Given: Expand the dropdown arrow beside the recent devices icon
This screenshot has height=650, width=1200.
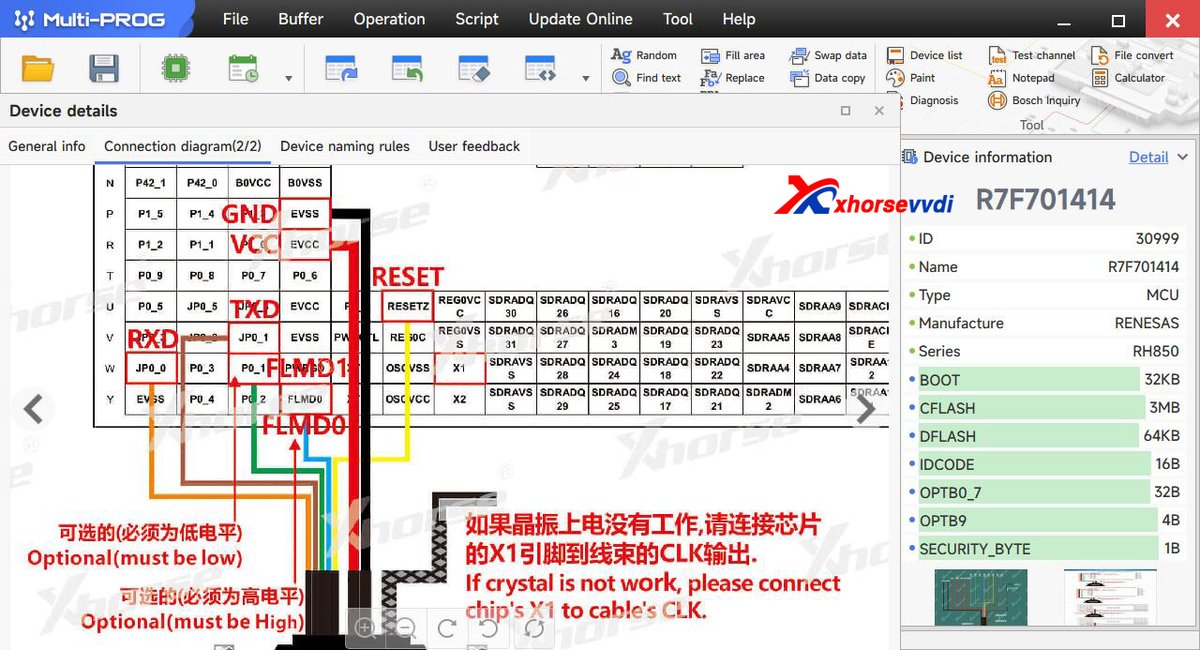Looking at the screenshot, I should point(289,79).
